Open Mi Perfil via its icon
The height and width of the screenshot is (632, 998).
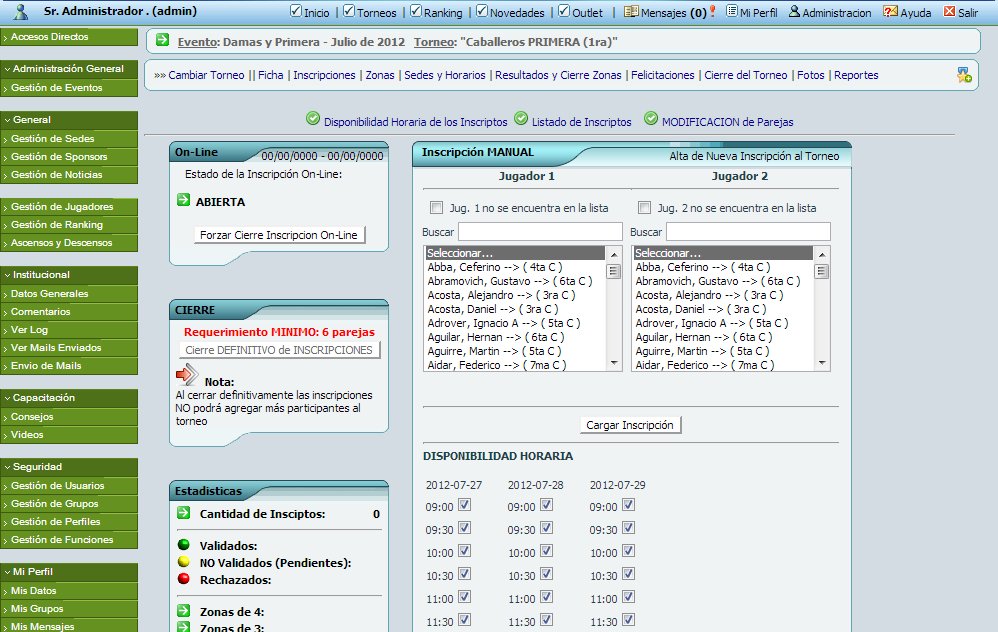(732, 12)
